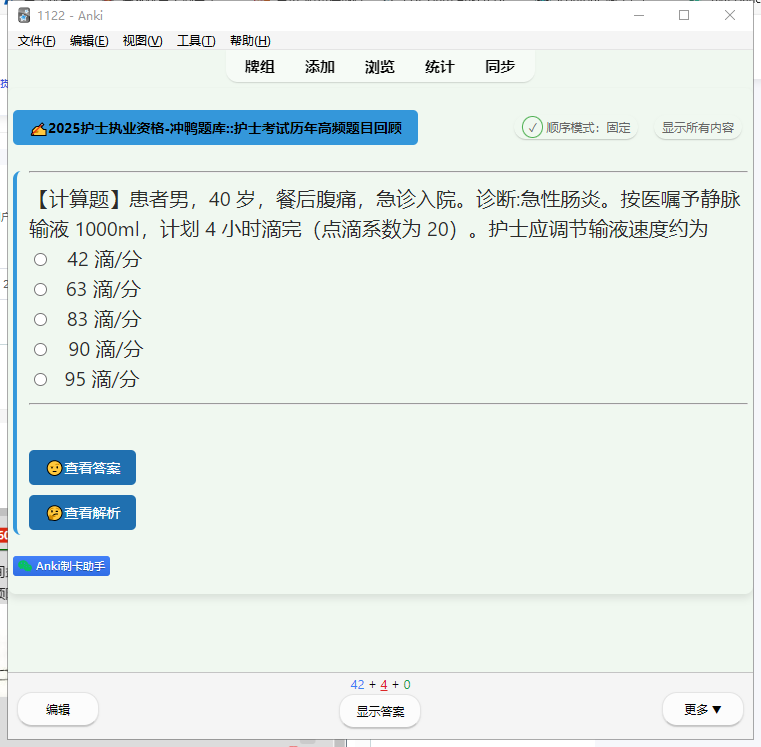Click the green review count 0
Image resolution: width=761 pixels, height=747 pixels.
[x=407, y=684]
